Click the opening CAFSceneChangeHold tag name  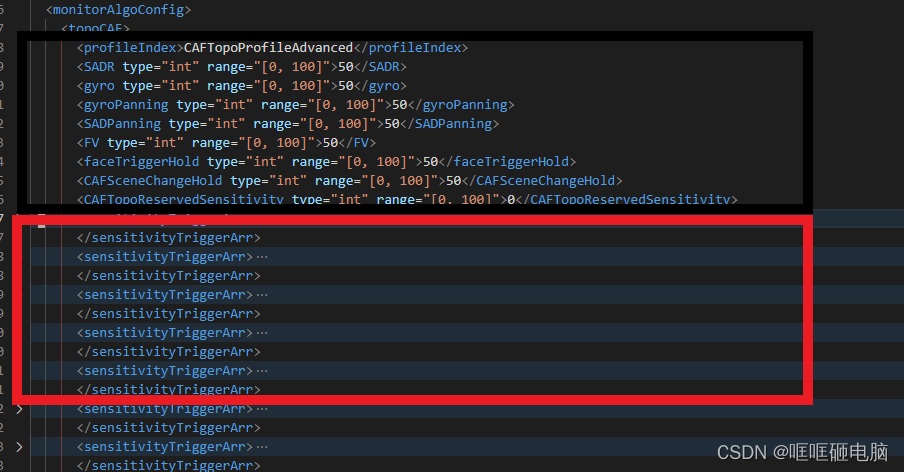click(x=153, y=180)
